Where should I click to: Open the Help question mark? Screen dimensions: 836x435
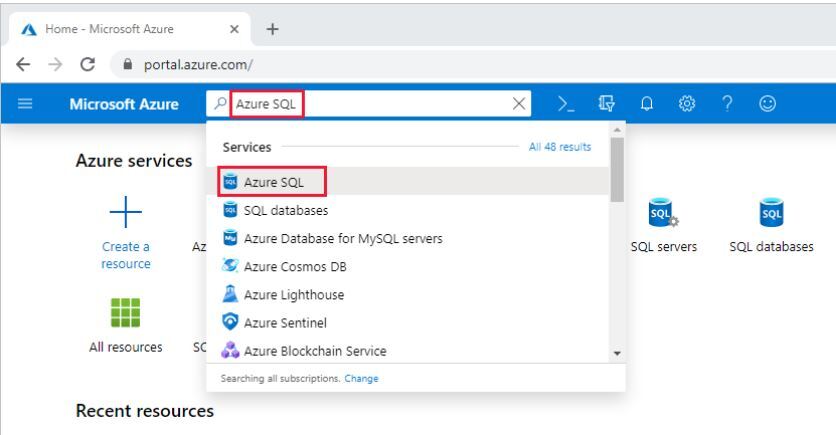pos(727,103)
